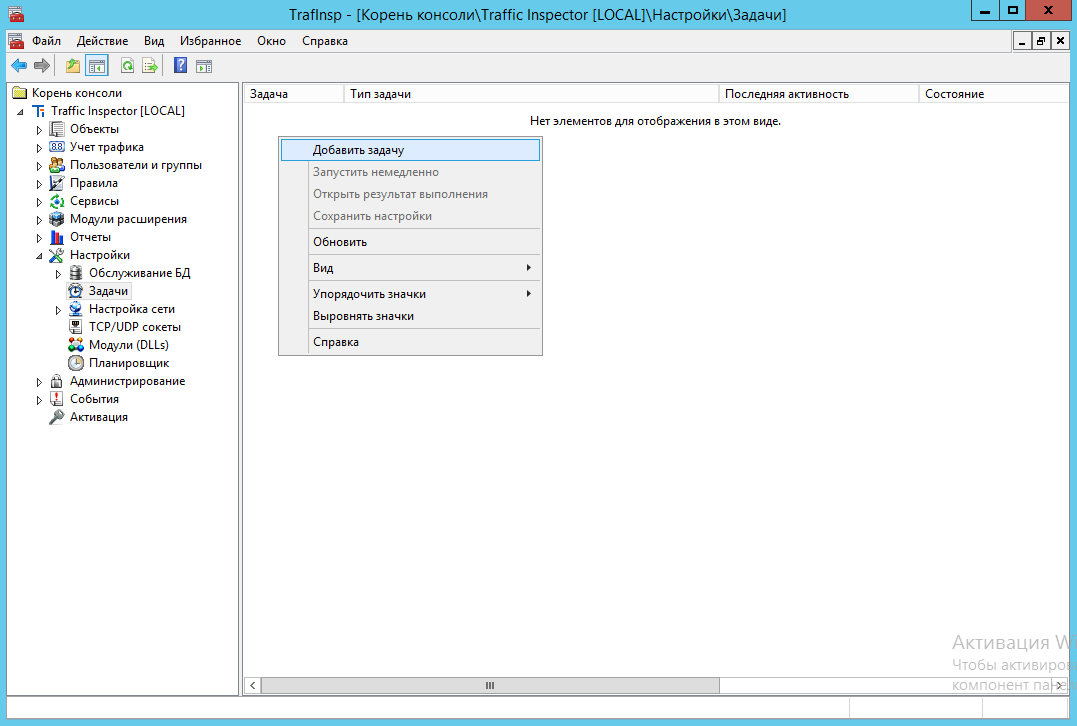Image resolution: width=1077 pixels, height=726 pixels.
Task: Click the Up One Level folder icon
Action: [73, 66]
